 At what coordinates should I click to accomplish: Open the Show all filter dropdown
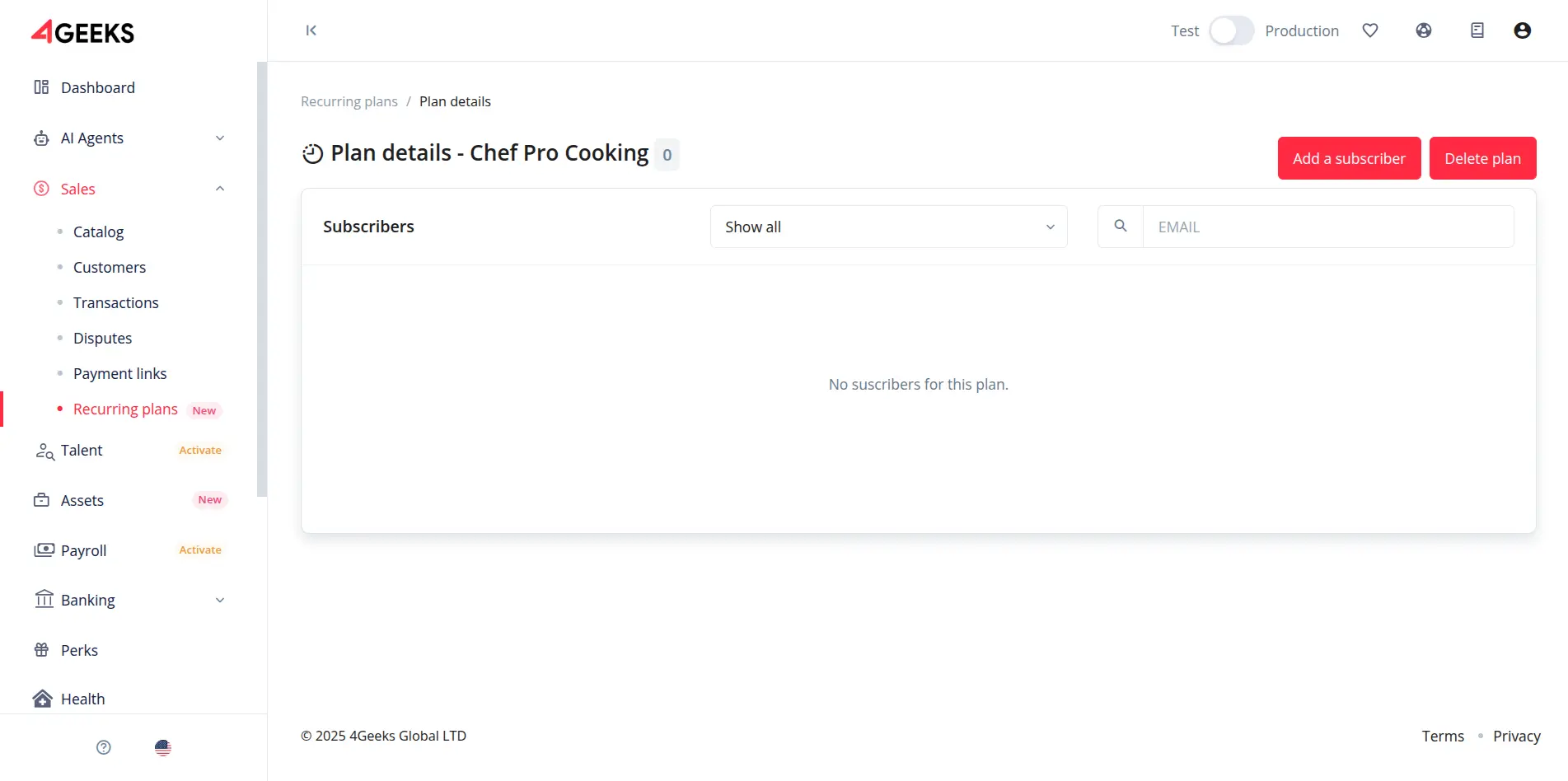point(888,227)
